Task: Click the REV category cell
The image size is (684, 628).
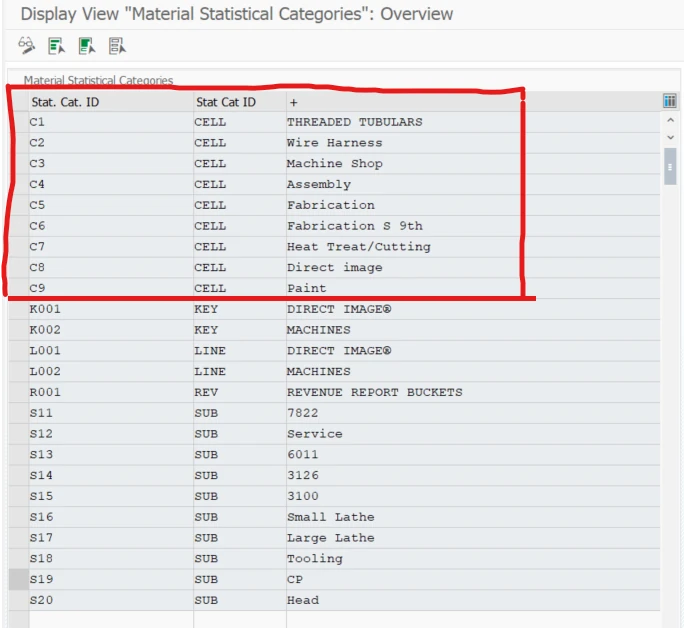Action: [240, 392]
